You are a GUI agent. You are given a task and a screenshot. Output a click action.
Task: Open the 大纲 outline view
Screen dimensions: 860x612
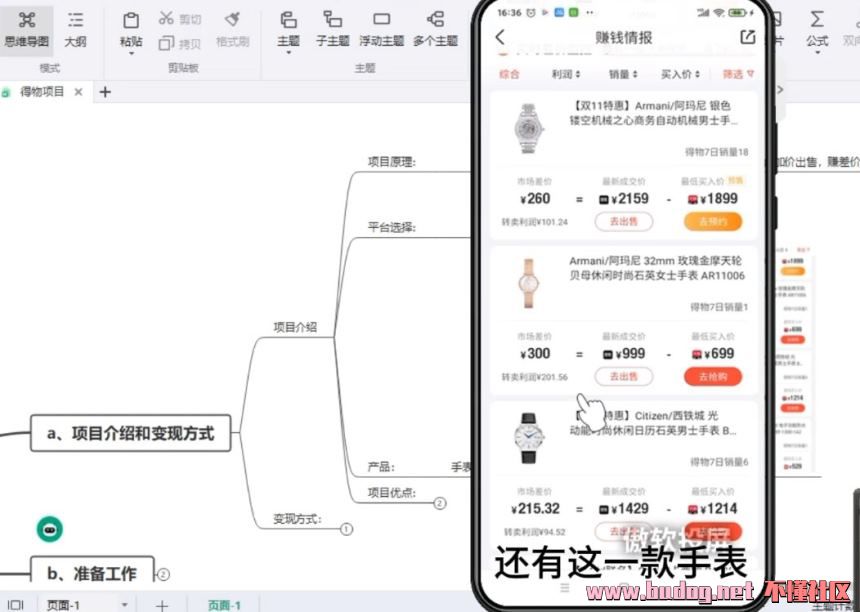click(x=75, y=30)
